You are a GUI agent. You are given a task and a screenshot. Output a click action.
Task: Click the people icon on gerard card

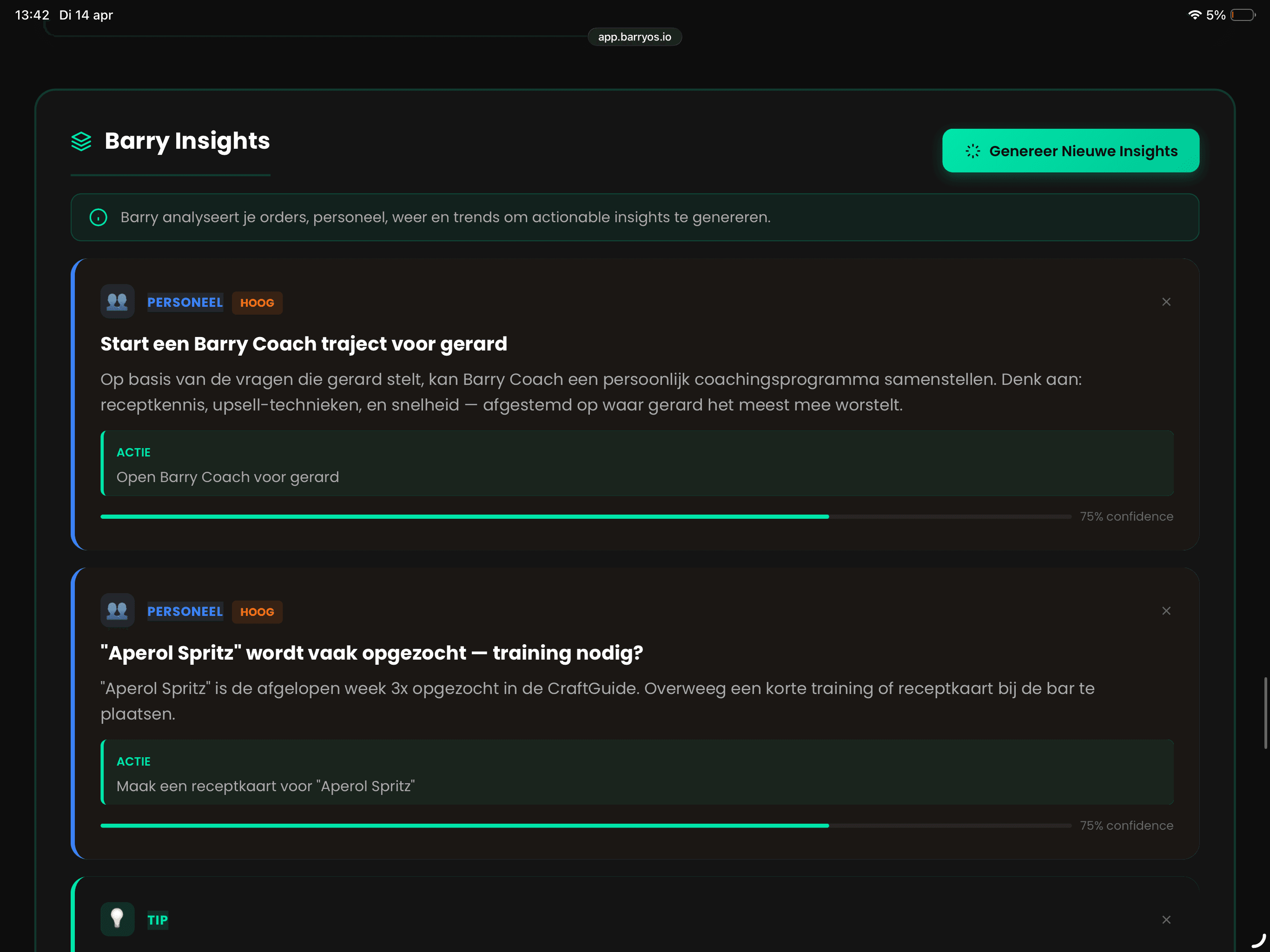tap(117, 302)
